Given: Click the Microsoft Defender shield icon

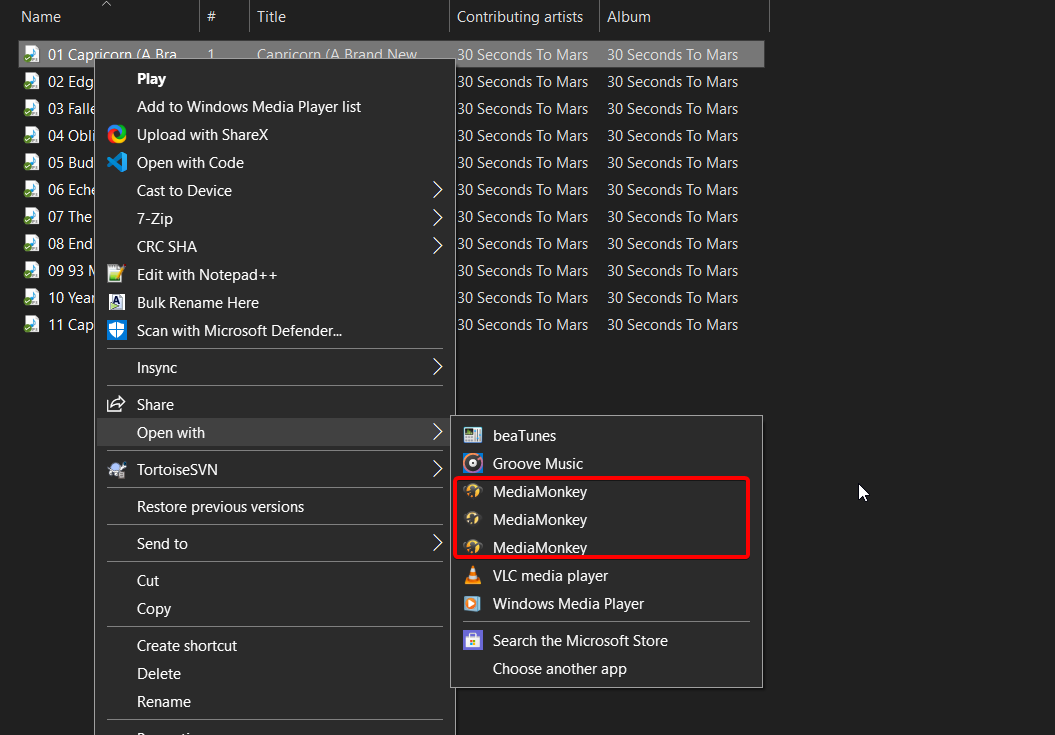Looking at the screenshot, I should pos(117,330).
